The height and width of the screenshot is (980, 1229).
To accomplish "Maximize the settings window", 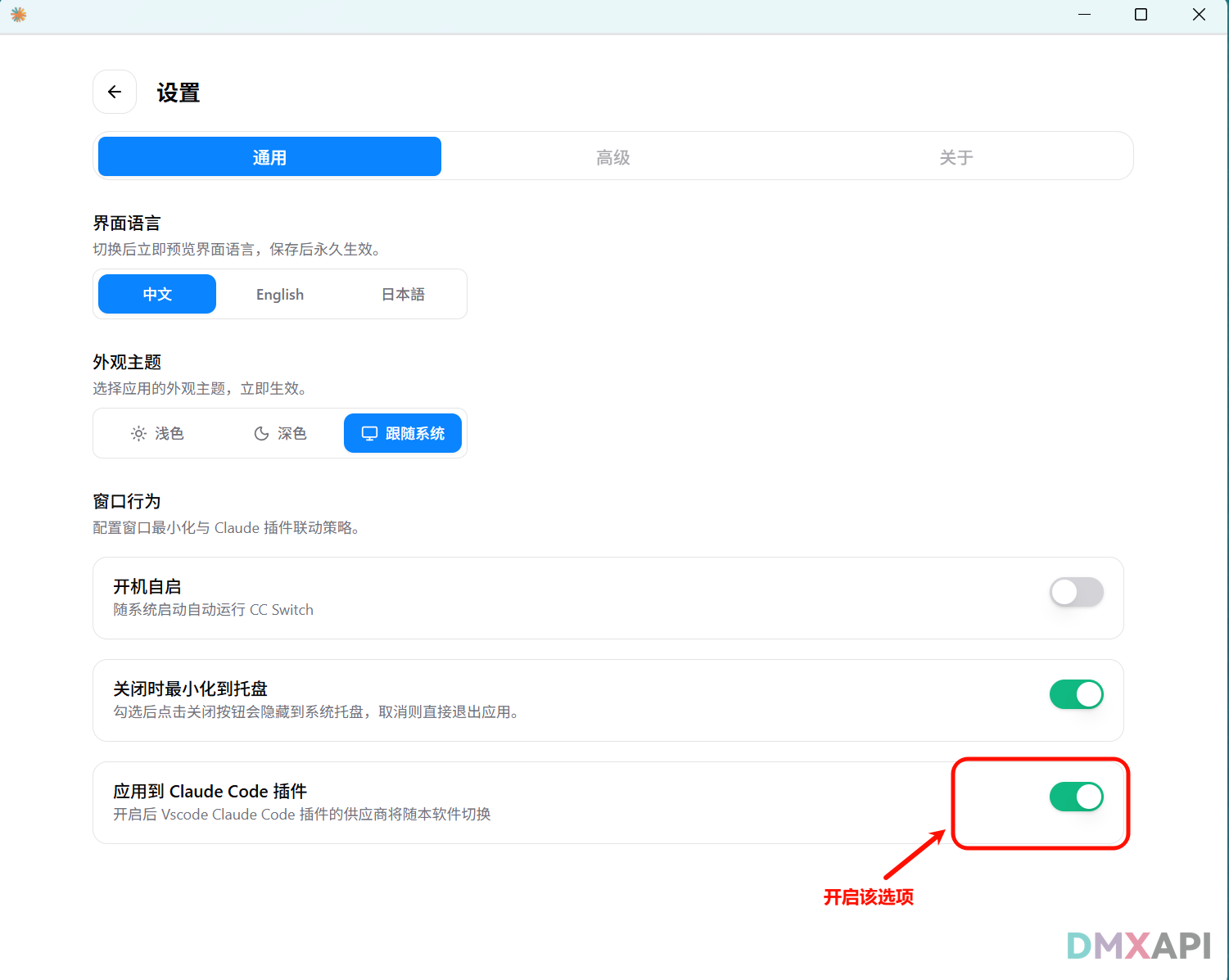I will [x=1141, y=15].
